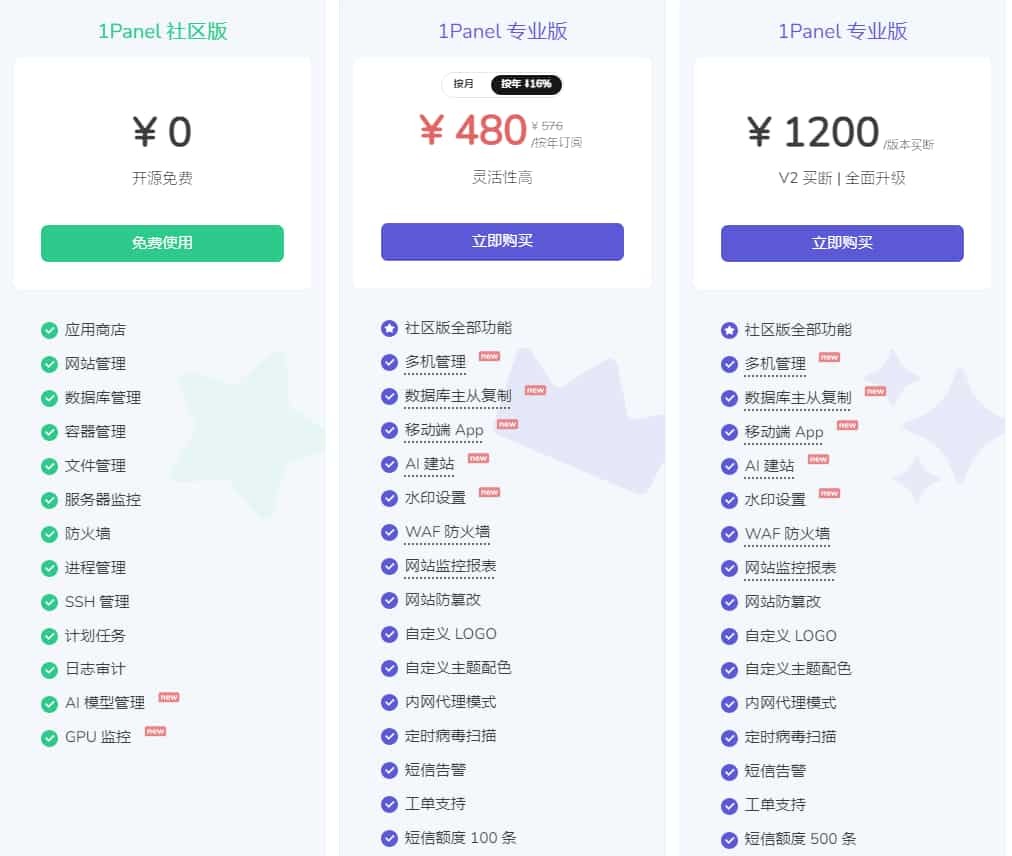The height and width of the screenshot is (856, 1012).
Task: Click the green check icon beside 应用商店
Action: 49,330
